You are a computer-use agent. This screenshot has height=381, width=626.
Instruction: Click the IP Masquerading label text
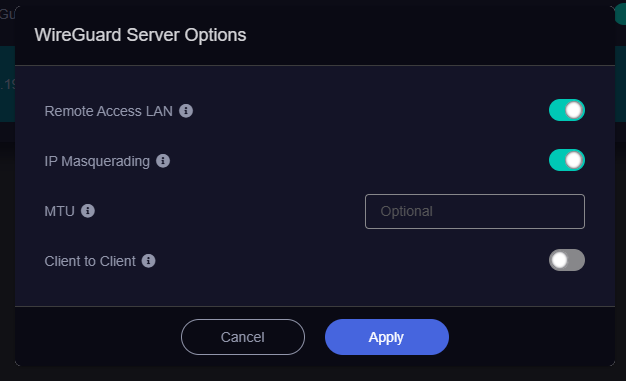97,161
